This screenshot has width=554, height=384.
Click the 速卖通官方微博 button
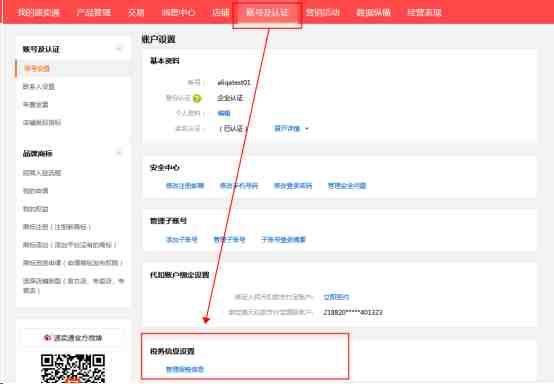coord(73,338)
